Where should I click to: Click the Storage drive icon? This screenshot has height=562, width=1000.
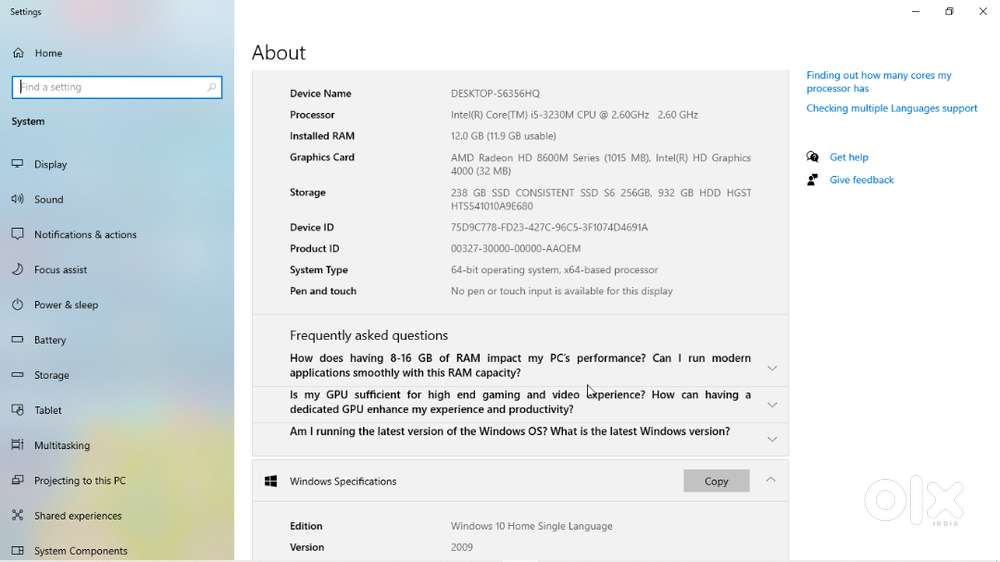click(x=18, y=374)
